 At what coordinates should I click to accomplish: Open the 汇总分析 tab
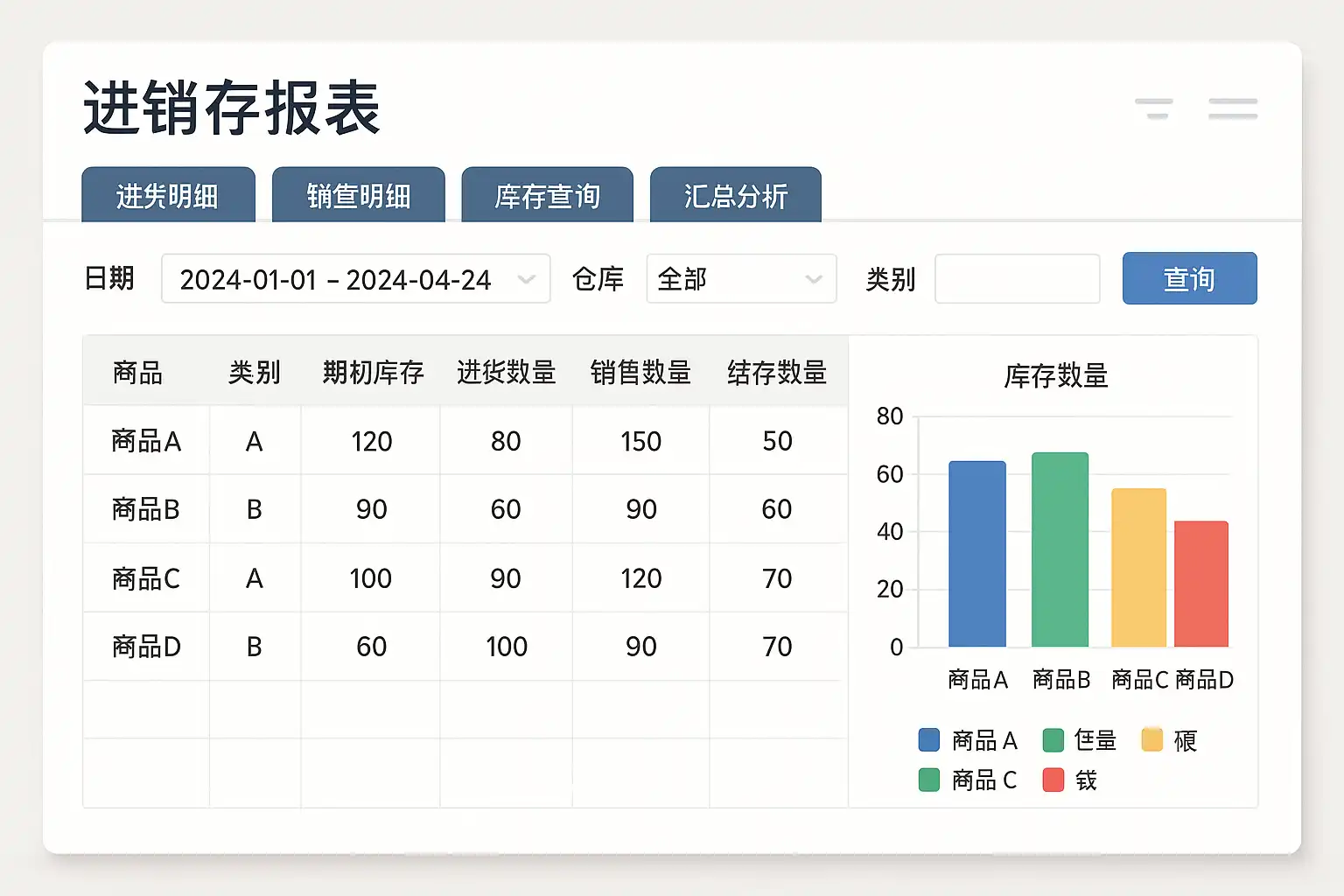pos(735,195)
